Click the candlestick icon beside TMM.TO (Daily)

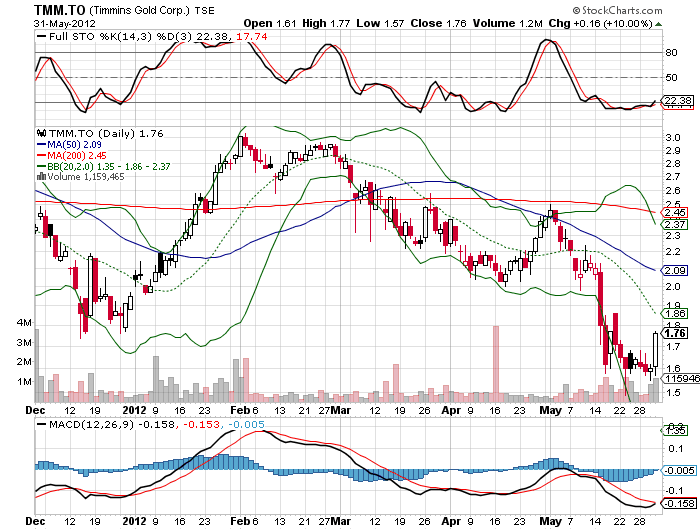(42, 133)
